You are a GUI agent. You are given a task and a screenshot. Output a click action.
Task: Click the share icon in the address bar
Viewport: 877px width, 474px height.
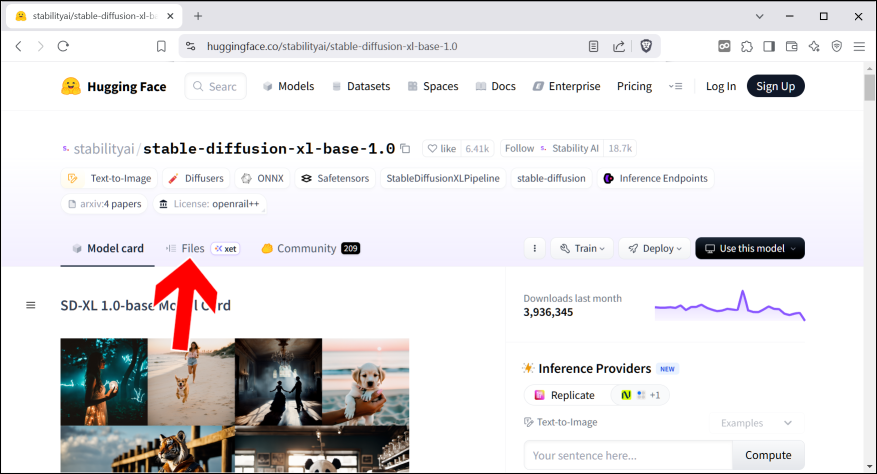click(x=619, y=46)
